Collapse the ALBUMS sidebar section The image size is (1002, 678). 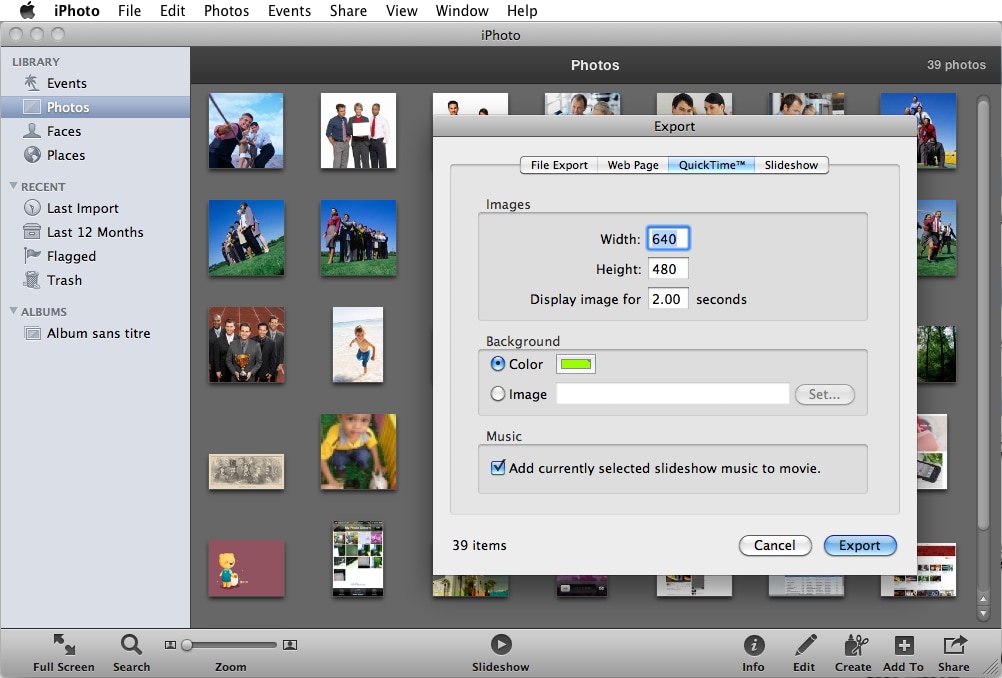13,311
